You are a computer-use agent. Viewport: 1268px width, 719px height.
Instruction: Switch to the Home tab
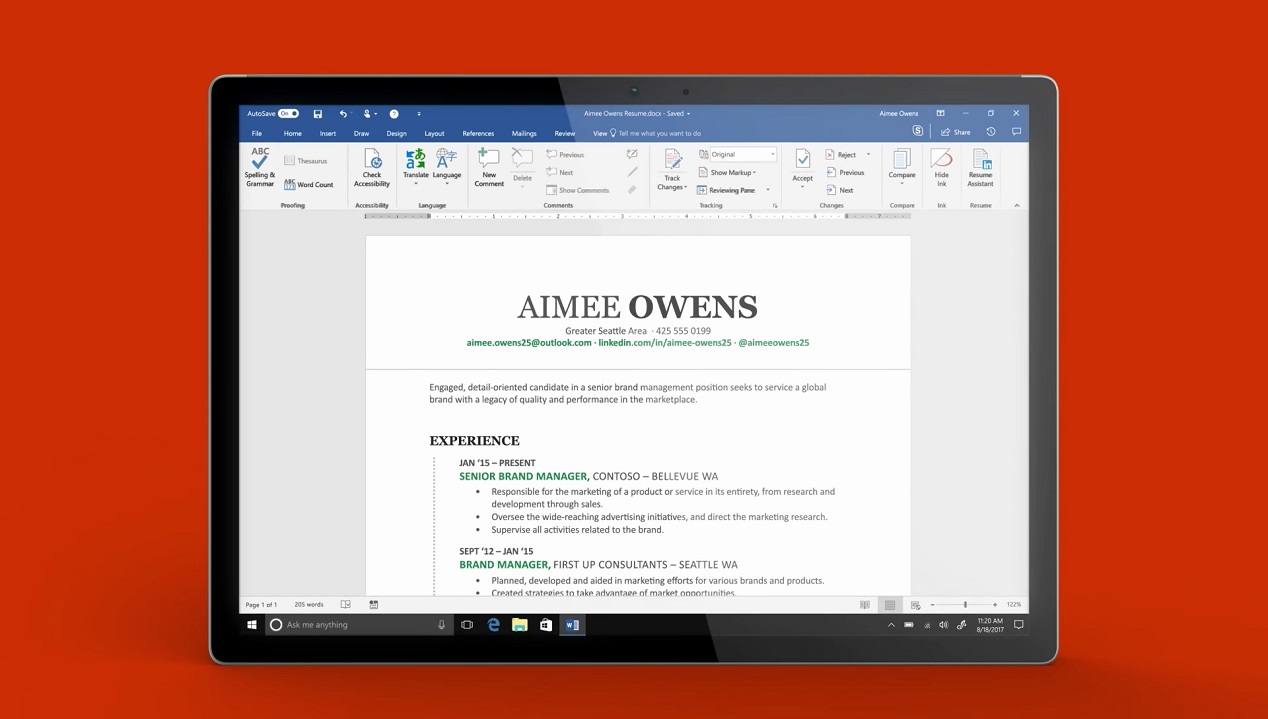292,133
